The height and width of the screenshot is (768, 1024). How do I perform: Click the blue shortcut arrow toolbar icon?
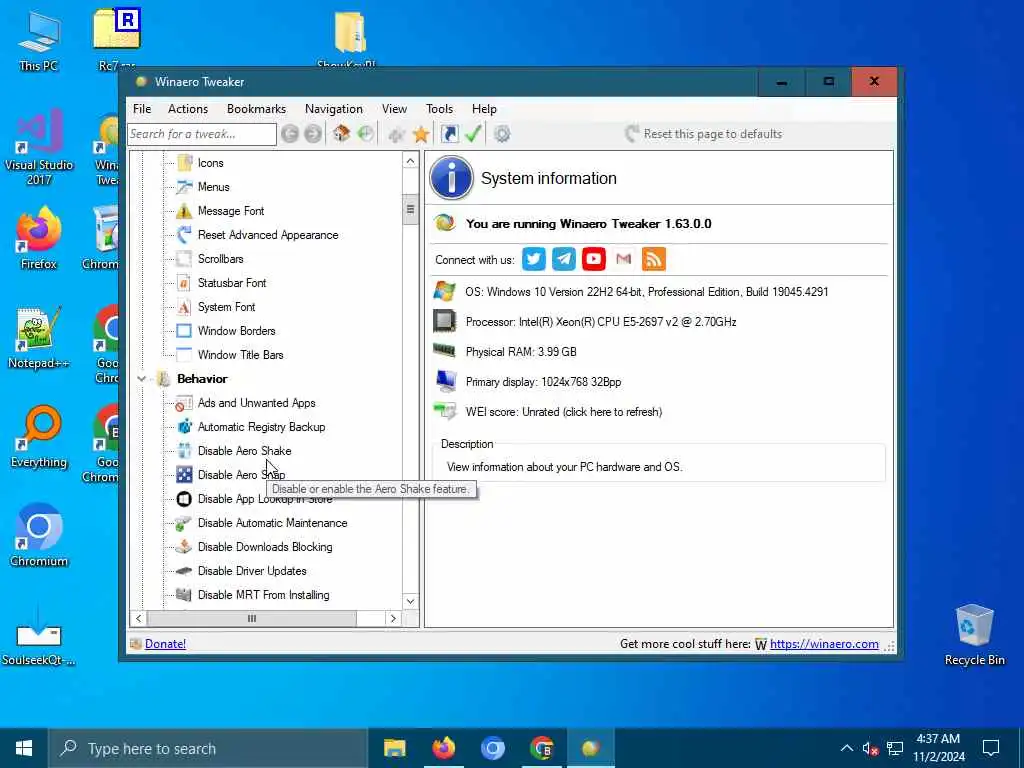coord(449,134)
